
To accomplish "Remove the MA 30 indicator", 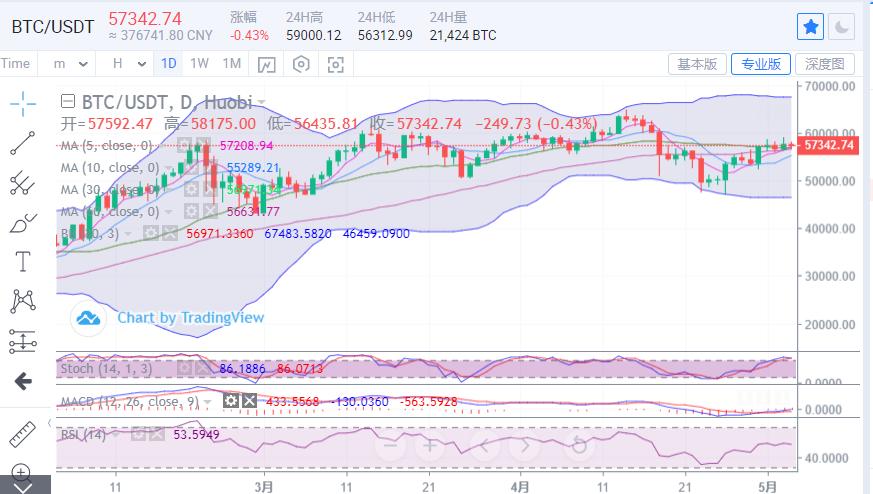I will coord(209,190).
